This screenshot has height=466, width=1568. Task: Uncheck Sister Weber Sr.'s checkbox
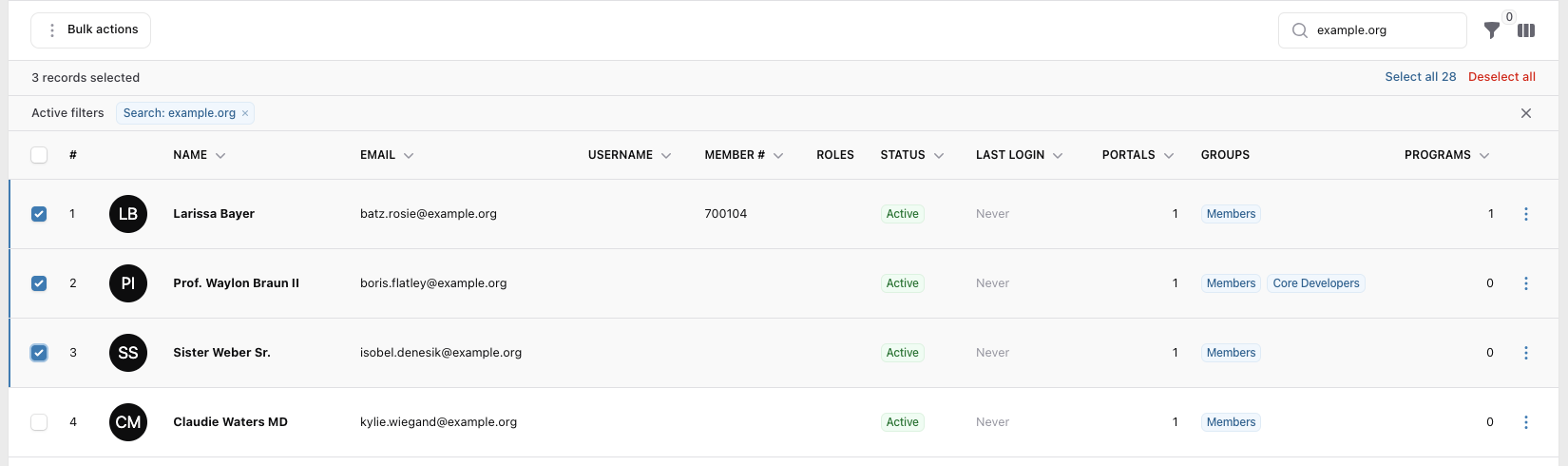pyautogui.click(x=39, y=353)
